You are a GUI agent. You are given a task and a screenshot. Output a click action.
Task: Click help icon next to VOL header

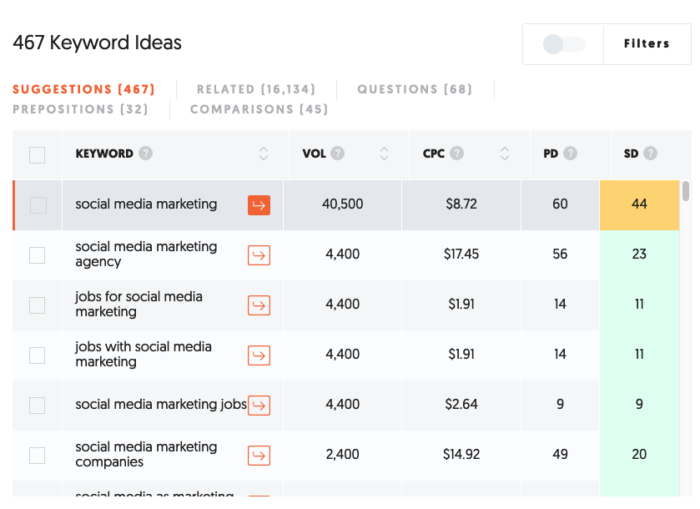click(x=338, y=154)
